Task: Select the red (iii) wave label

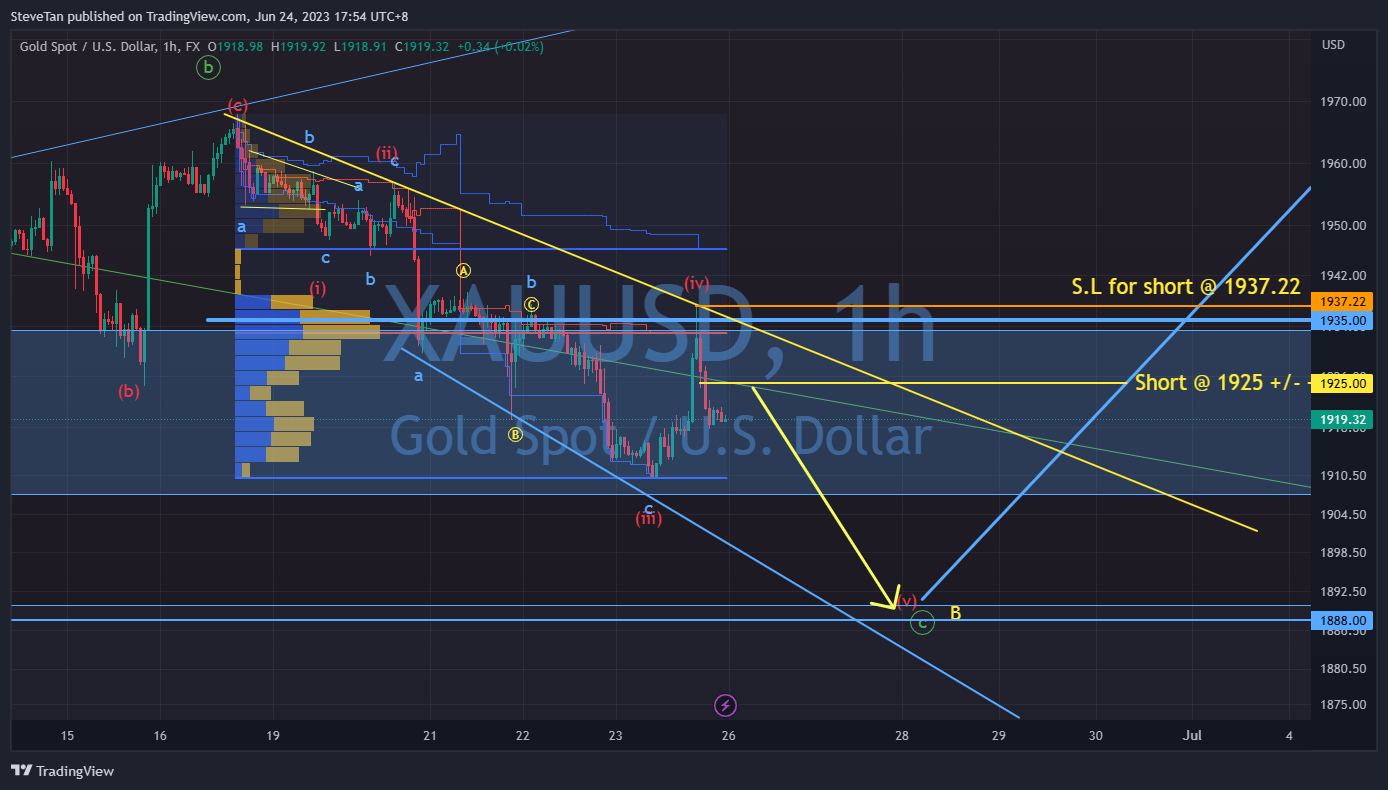Action: [x=648, y=518]
